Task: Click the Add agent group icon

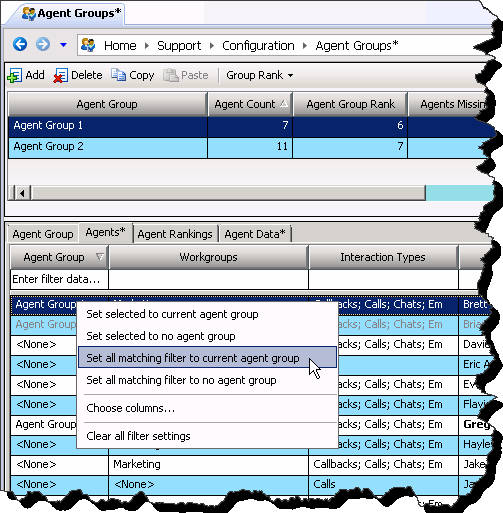Action: [14, 75]
